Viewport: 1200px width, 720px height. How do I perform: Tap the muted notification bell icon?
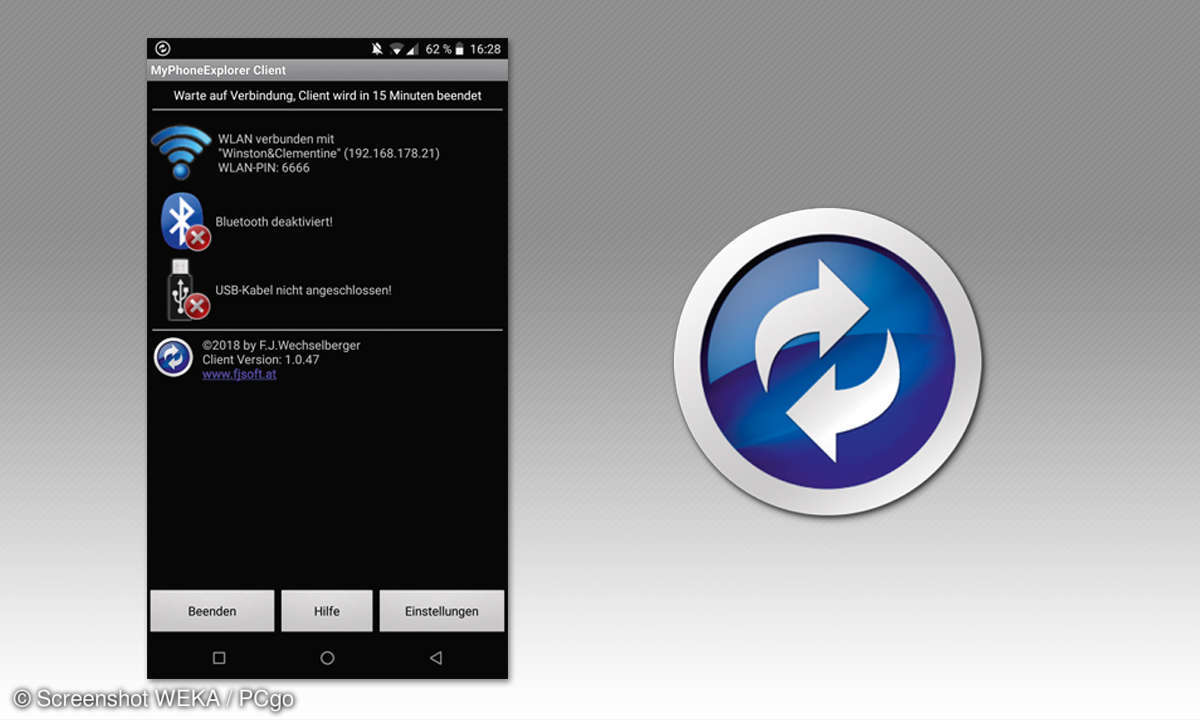pos(377,49)
